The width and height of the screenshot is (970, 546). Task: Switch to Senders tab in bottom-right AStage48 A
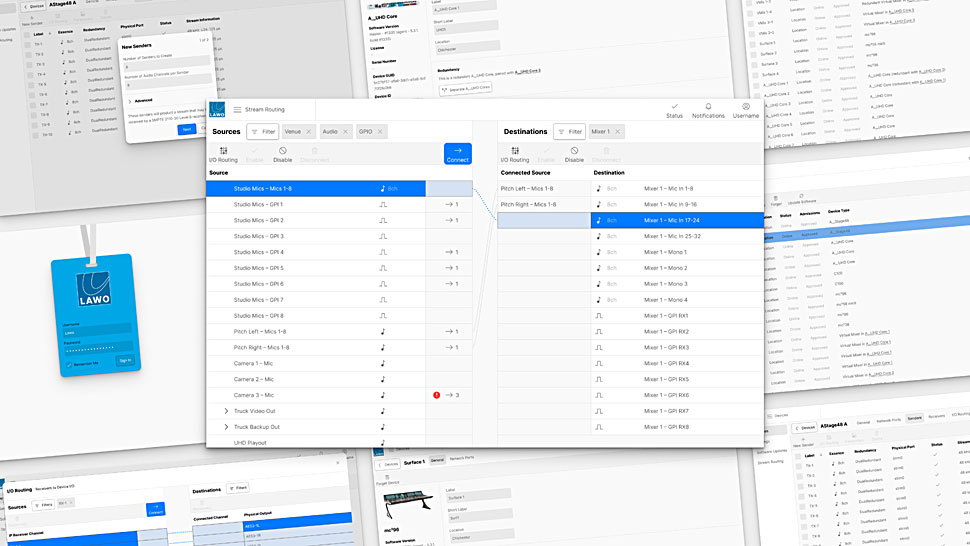click(914, 419)
